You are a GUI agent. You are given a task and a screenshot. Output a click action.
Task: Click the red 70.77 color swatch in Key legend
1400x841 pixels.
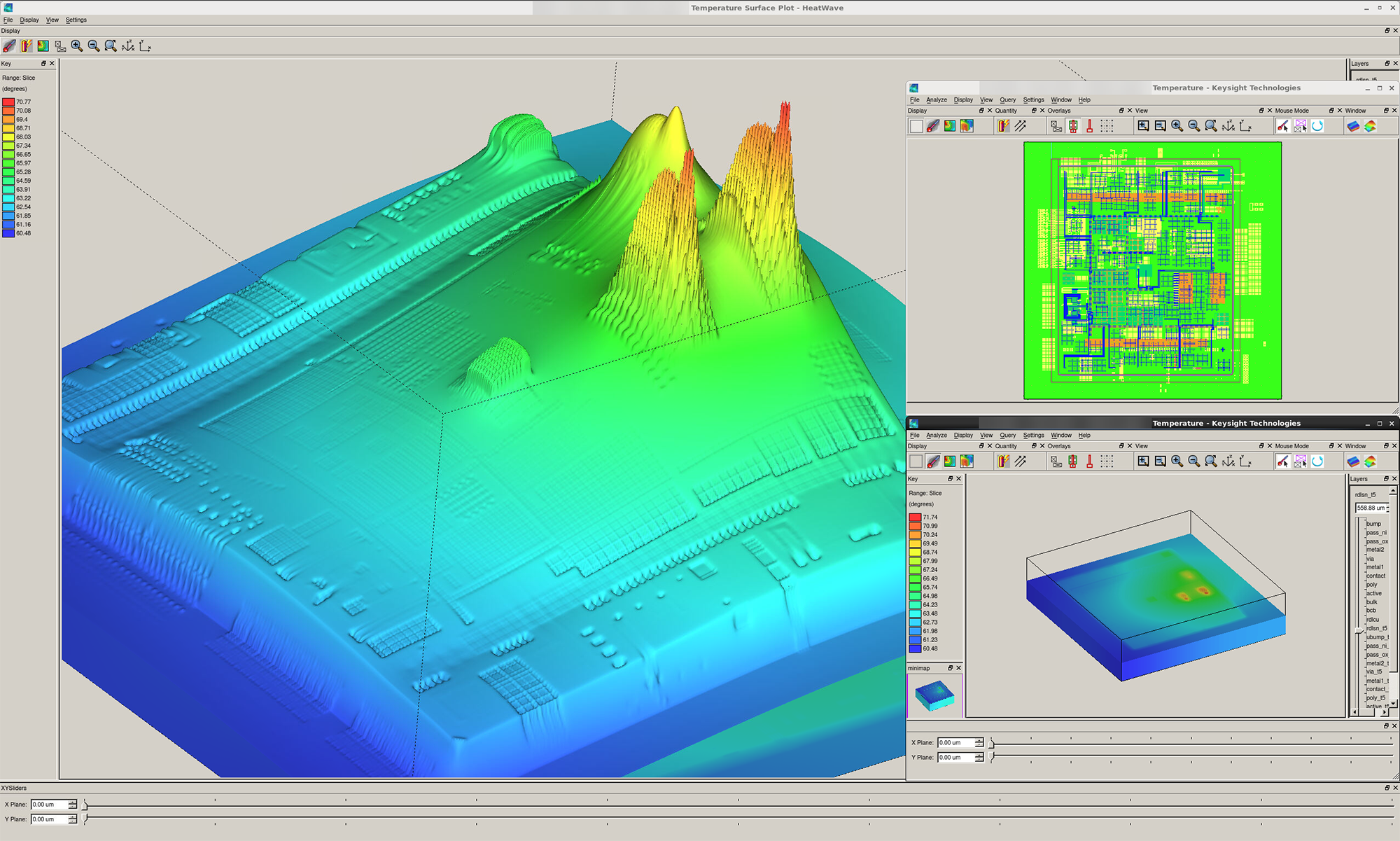[9, 102]
